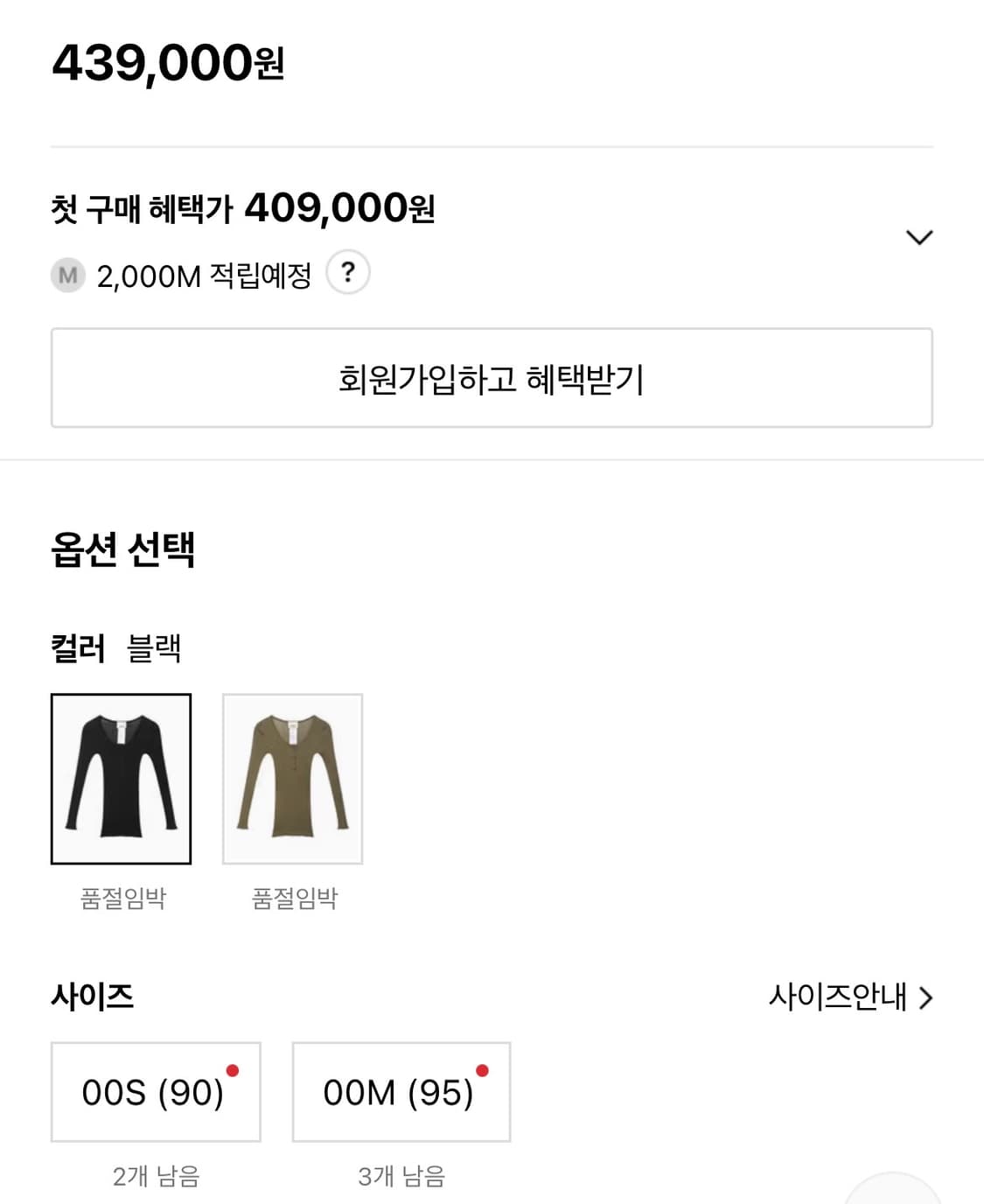Click the red dot on 00S (90)
The height and width of the screenshot is (1204, 984).
click(x=233, y=1070)
